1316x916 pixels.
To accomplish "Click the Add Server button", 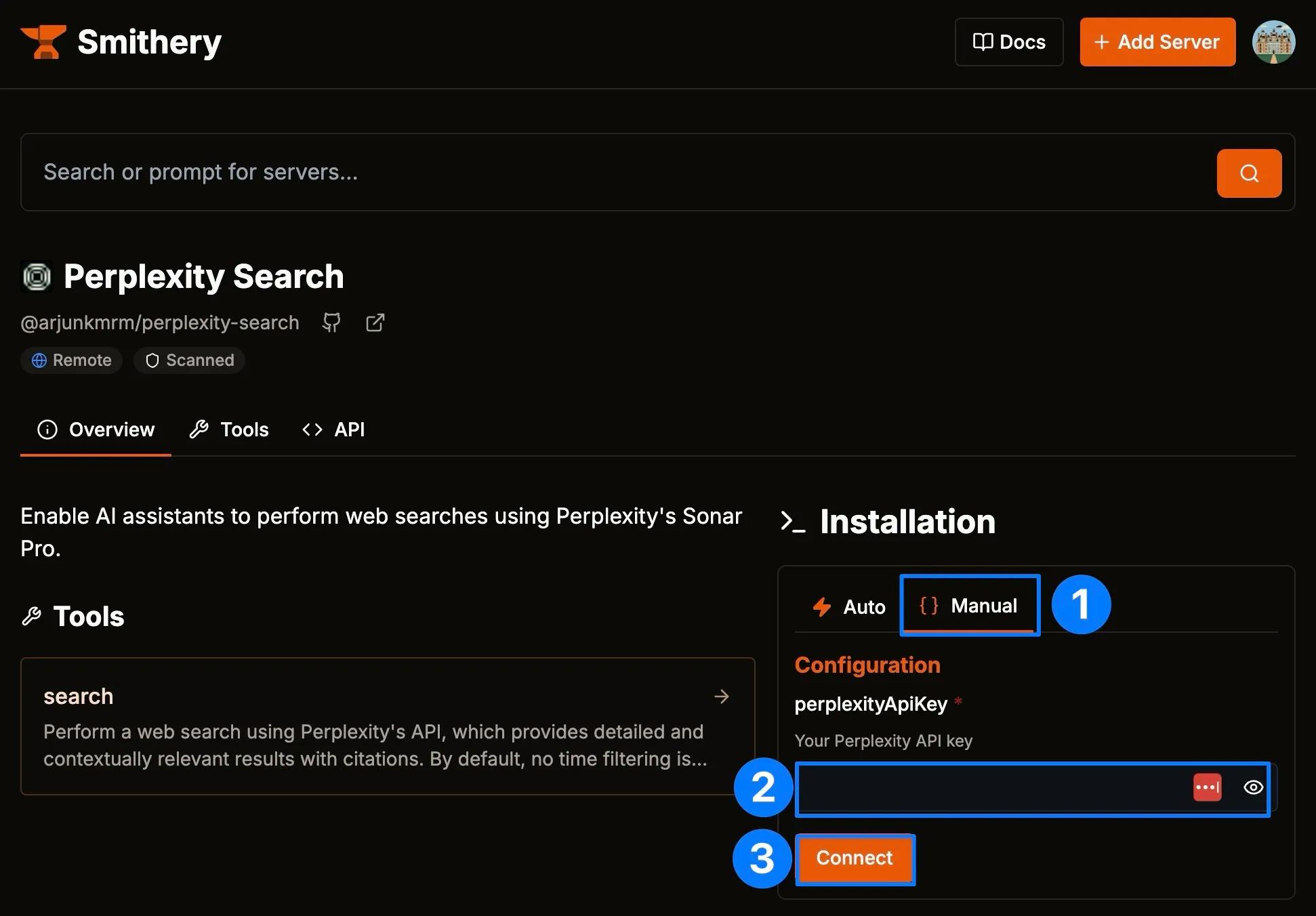I will [1157, 42].
